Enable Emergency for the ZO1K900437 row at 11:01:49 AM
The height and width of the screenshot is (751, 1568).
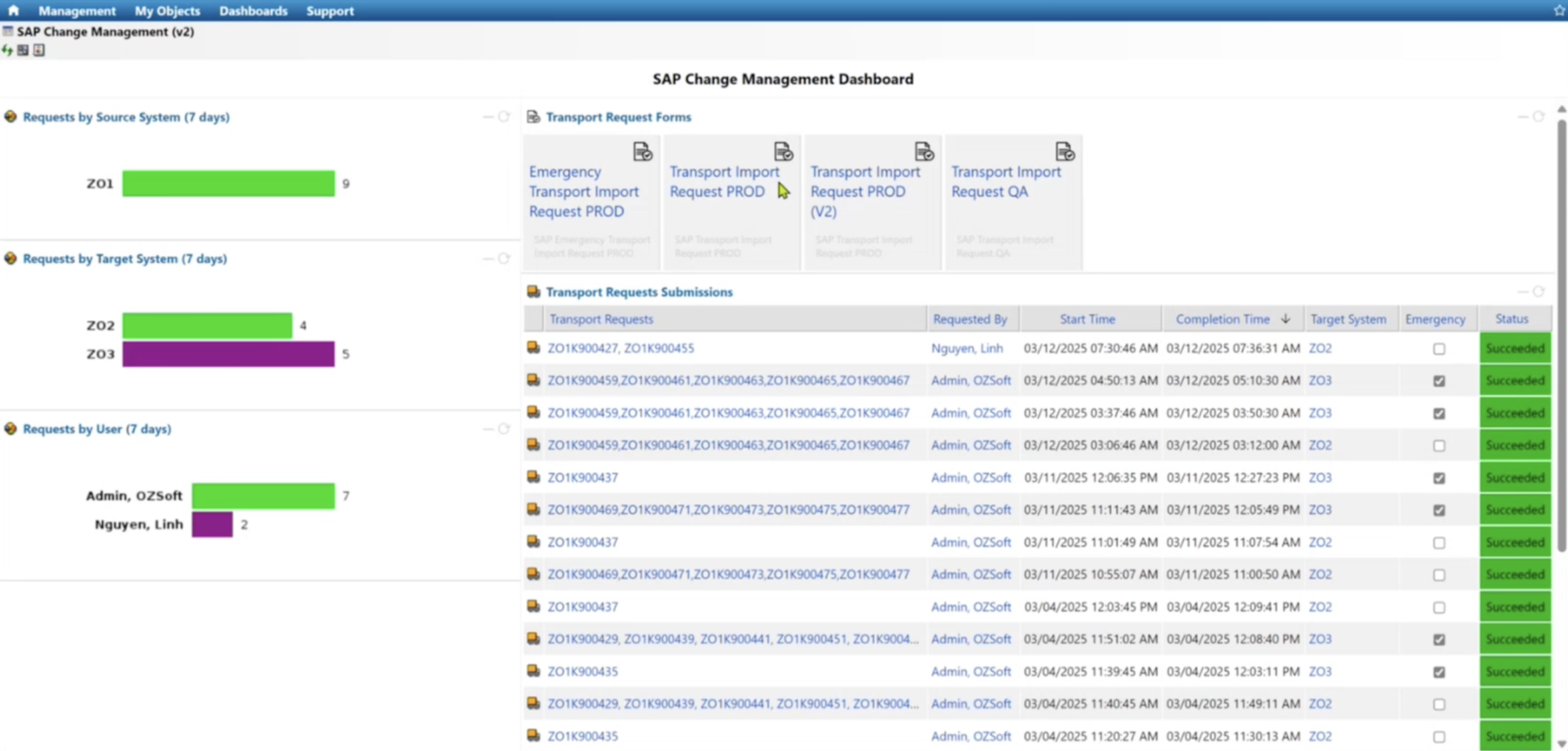click(1439, 542)
